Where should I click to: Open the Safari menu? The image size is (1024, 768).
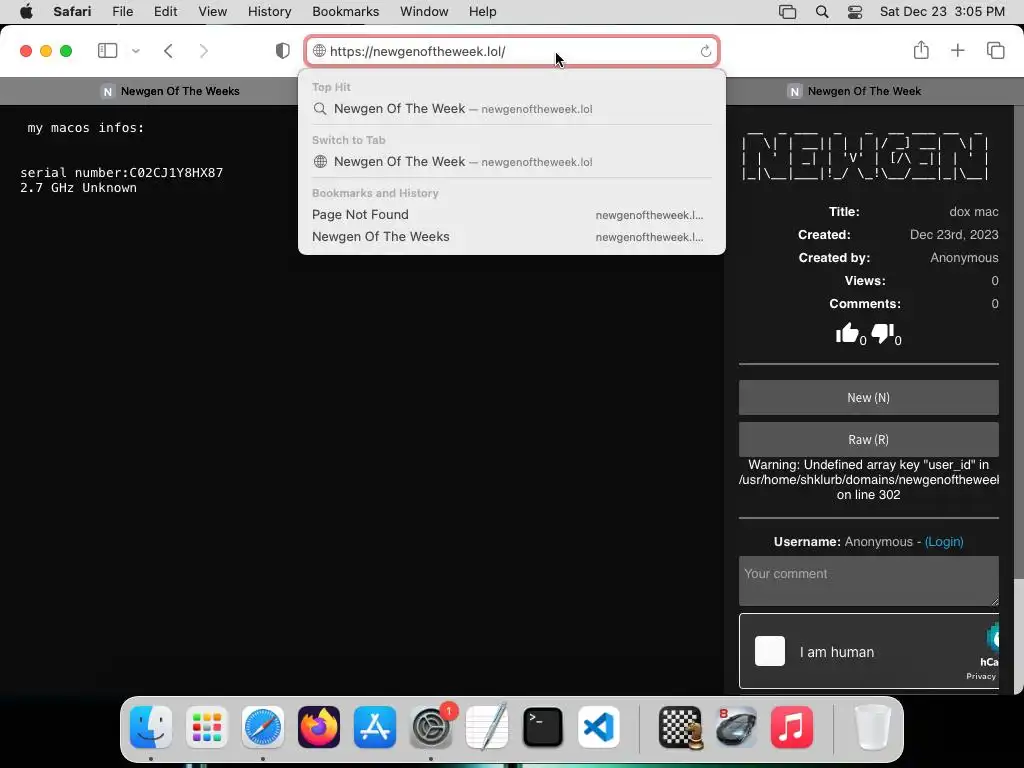(x=72, y=12)
